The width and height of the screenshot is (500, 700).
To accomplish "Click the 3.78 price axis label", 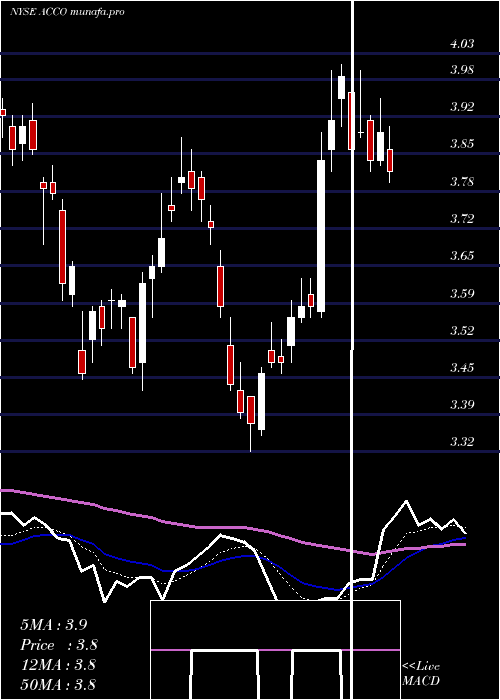I will coord(462,182).
